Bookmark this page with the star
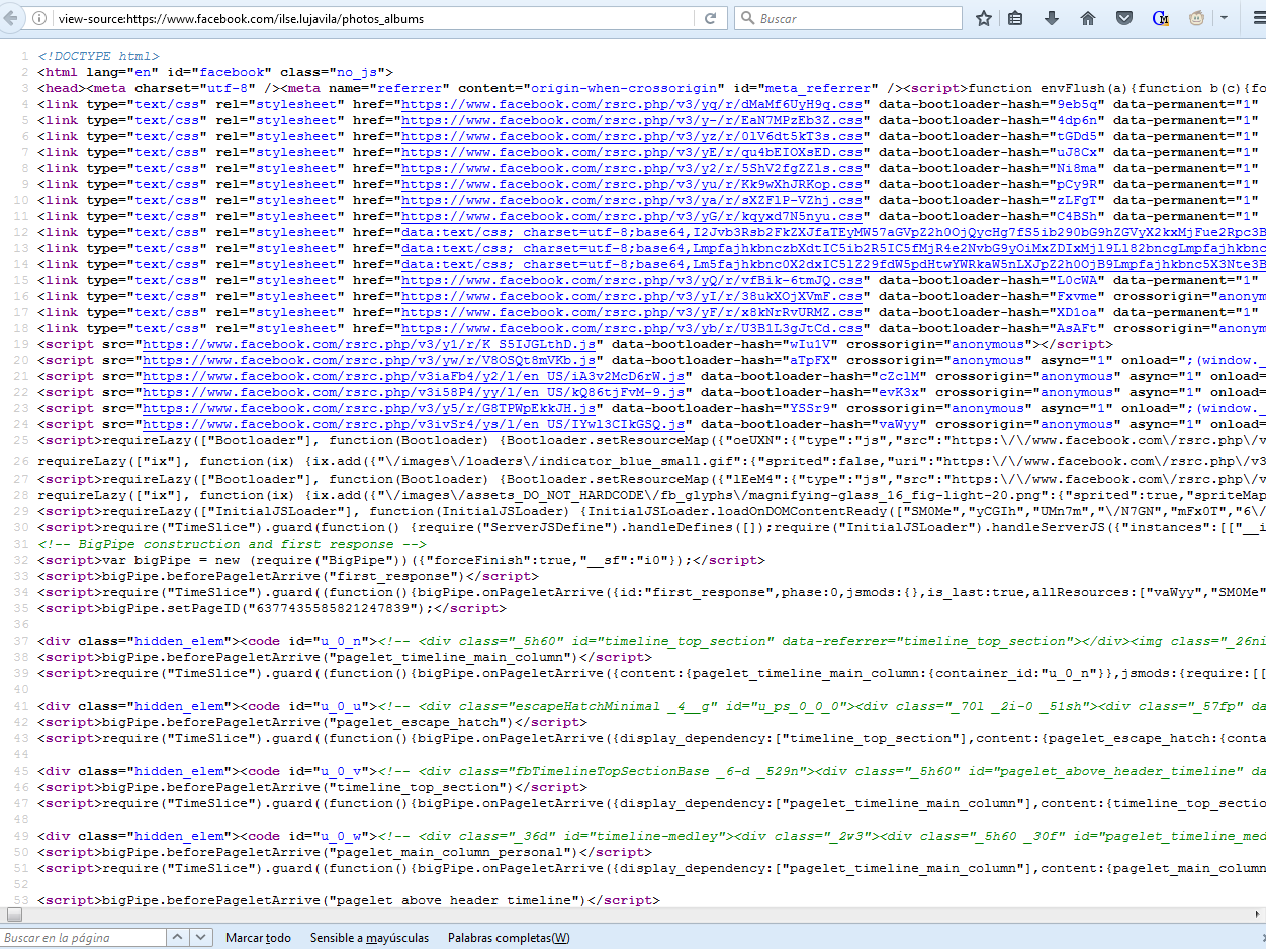Image resolution: width=1266 pixels, height=949 pixels. tap(984, 18)
